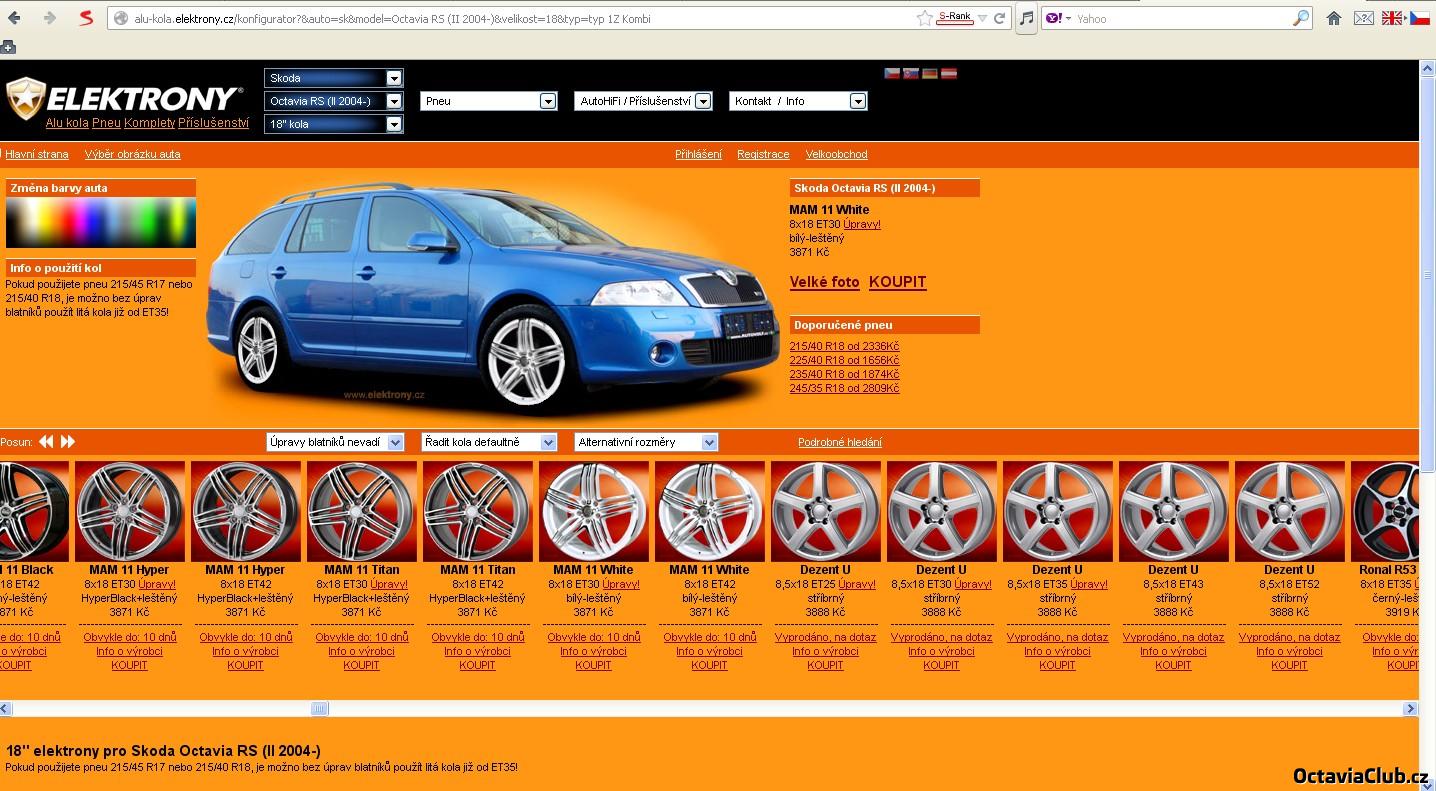Click the Registrace link
This screenshot has height=791, width=1436.
(763, 154)
